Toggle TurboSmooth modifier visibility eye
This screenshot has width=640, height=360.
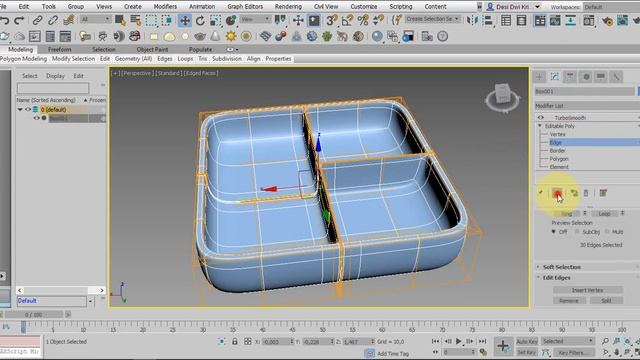(x=541, y=118)
